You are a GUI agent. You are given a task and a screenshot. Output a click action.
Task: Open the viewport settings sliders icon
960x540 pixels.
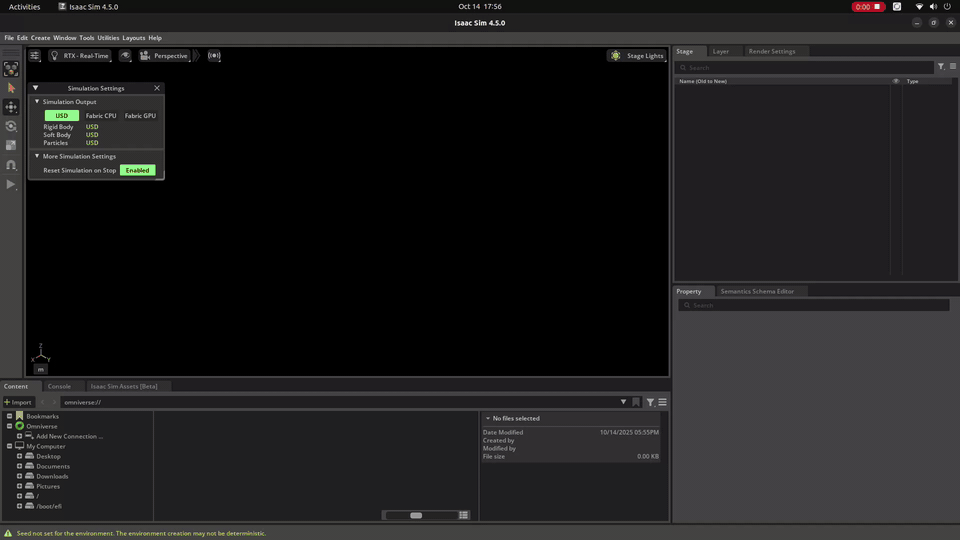point(35,56)
